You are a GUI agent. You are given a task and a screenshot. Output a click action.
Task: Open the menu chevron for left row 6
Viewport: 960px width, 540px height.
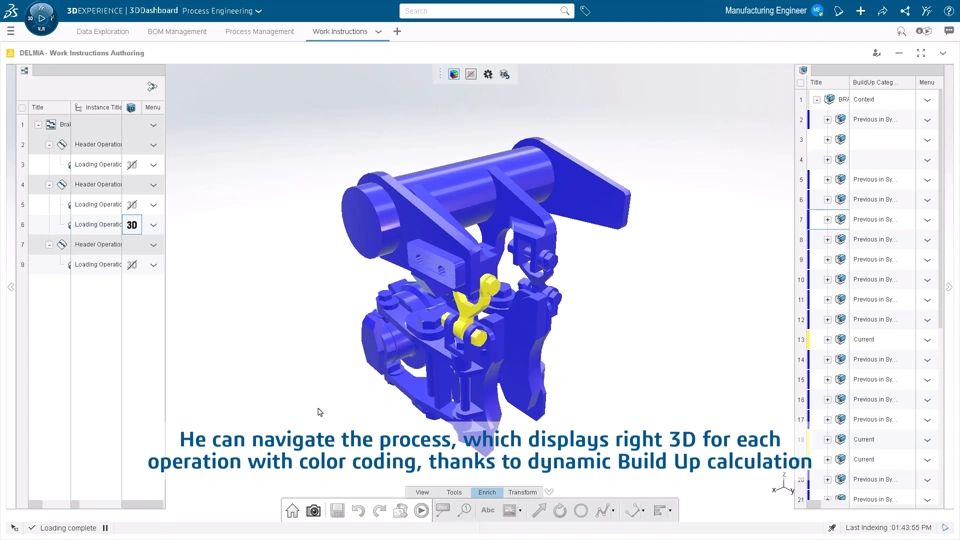[153, 225]
